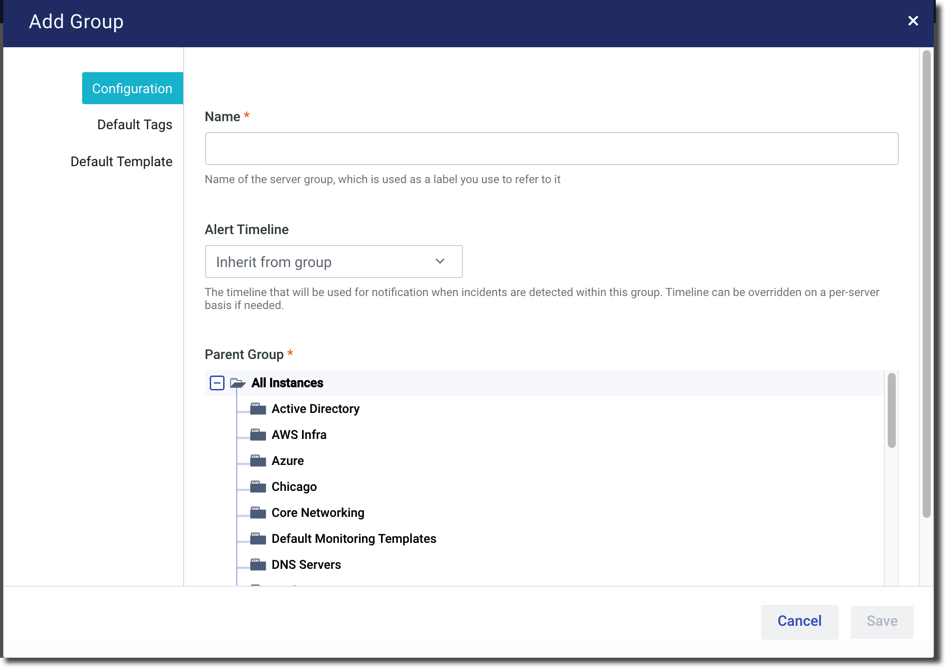Click the Save button
946x668 pixels.
pos(881,621)
